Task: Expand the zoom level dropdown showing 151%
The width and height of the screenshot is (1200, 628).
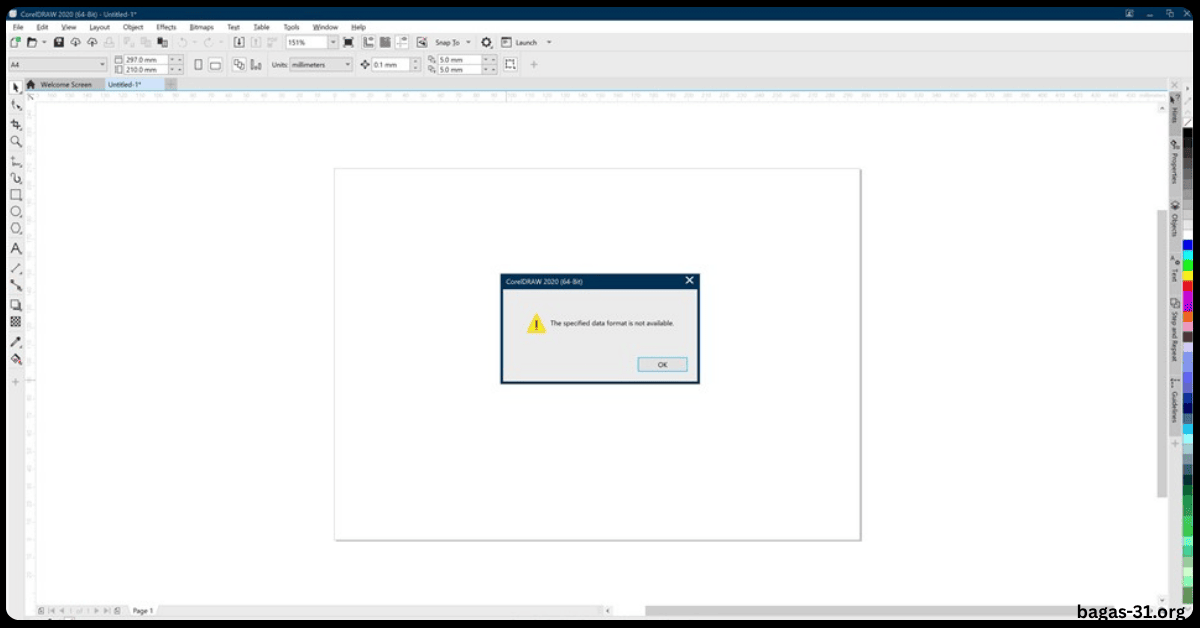Action: pos(332,42)
